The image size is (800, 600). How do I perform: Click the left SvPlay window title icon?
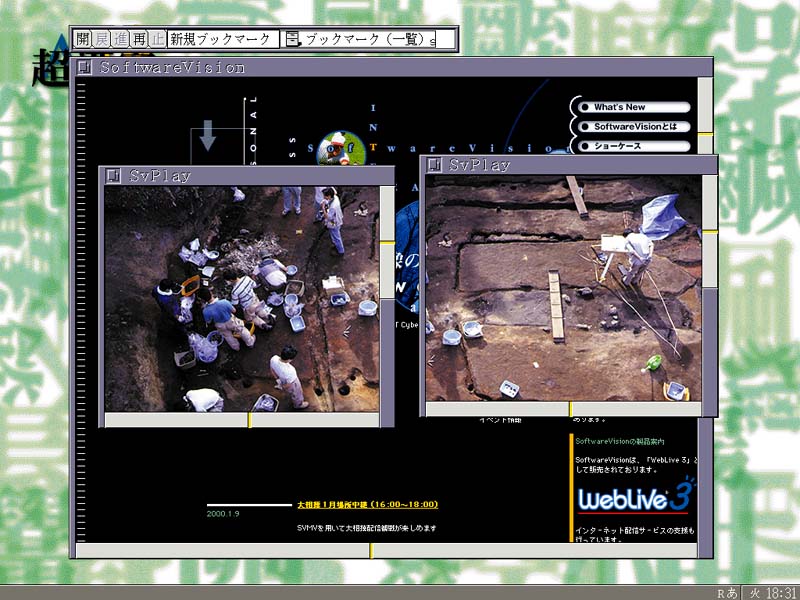(113, 176)
